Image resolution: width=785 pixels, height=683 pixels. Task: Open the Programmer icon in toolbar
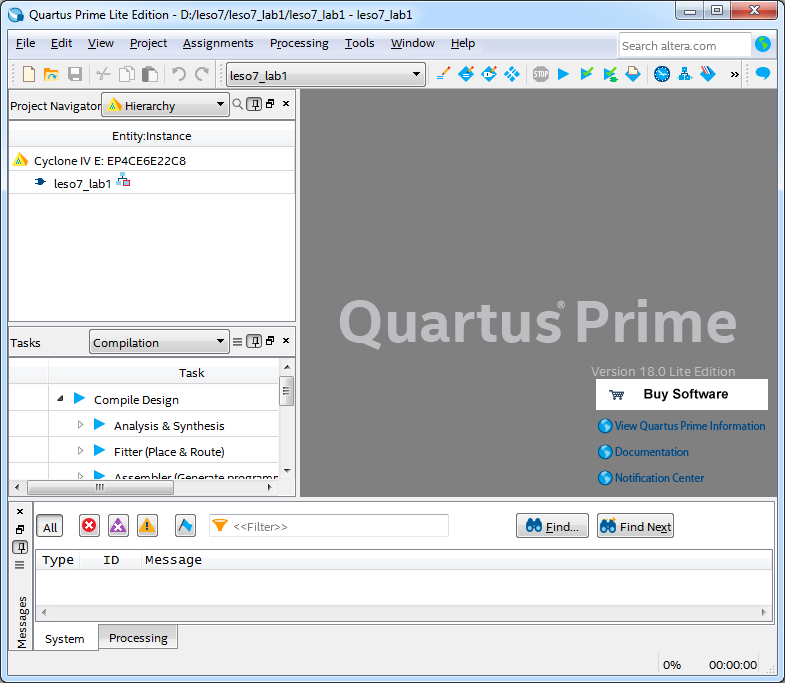coord(708,75)
